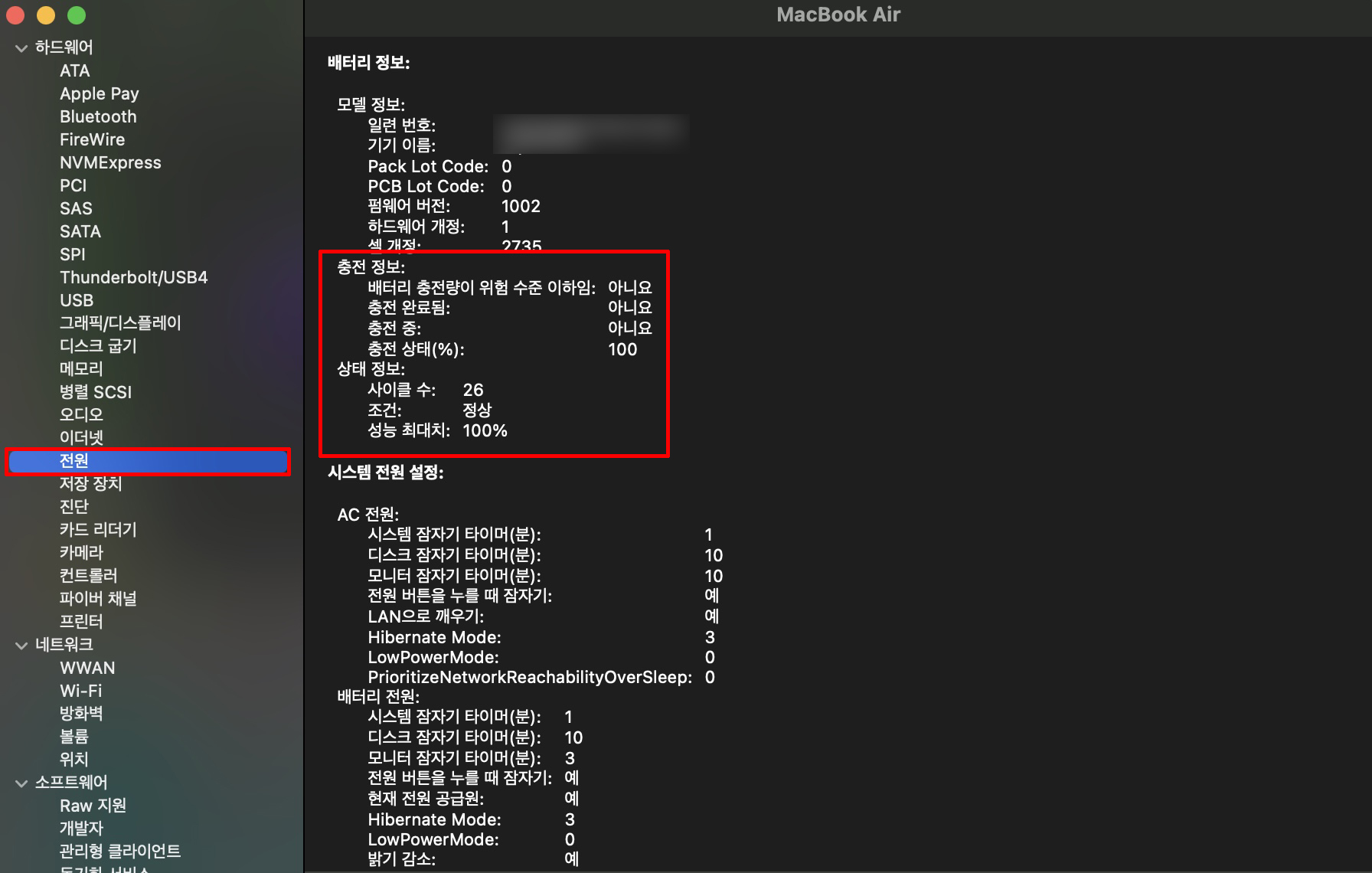Open 프린터 hardware item

point(81,622)
